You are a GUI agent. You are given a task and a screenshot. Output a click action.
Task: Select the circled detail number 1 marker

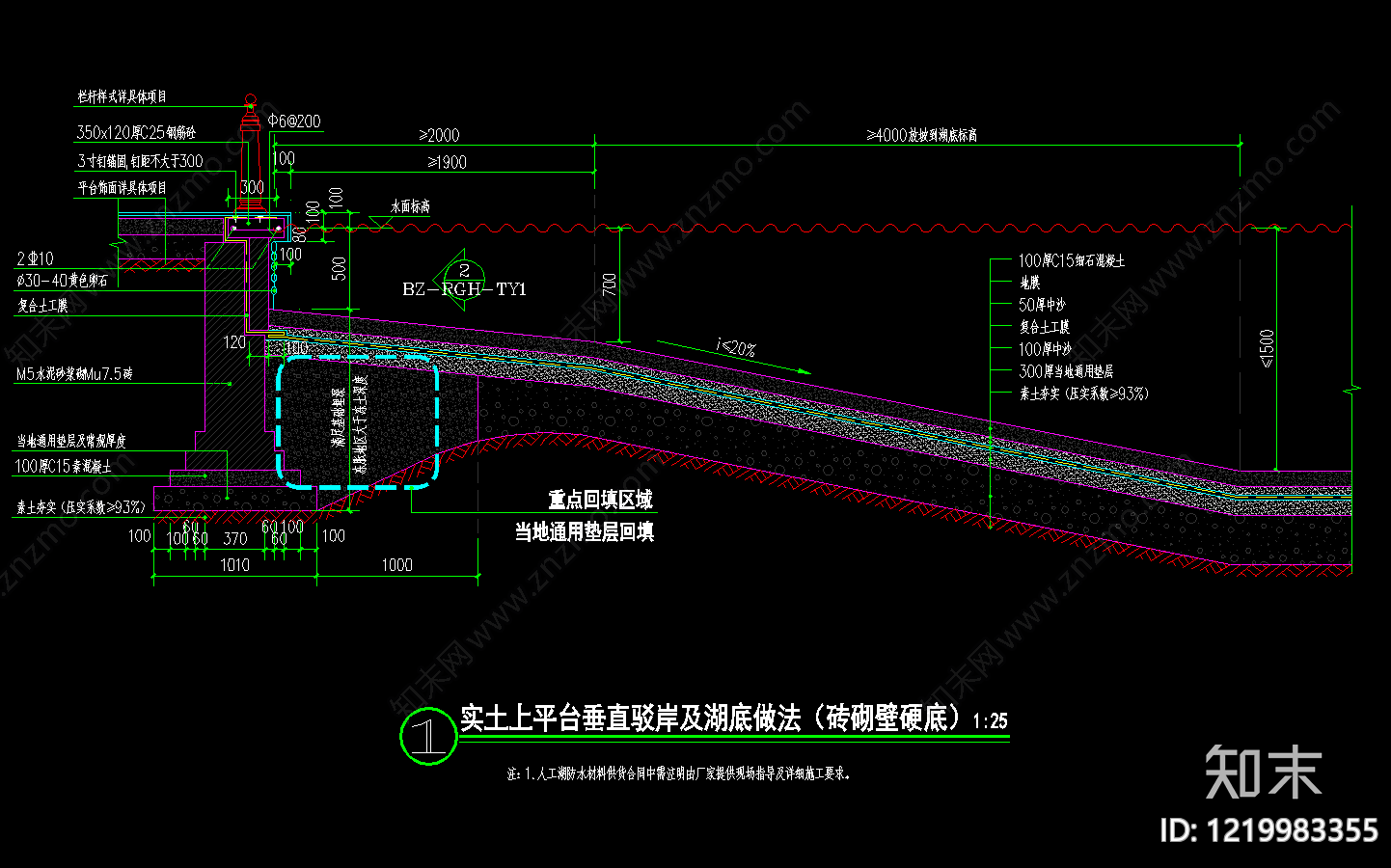click(x=427, y=738)
